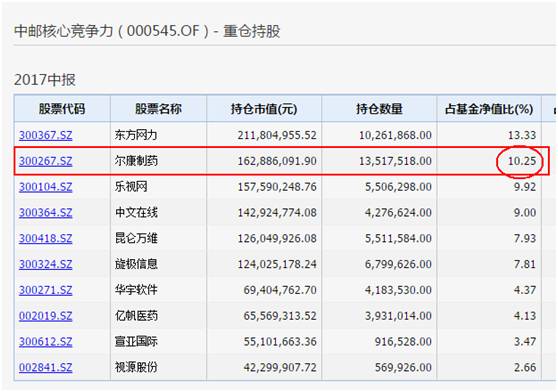558x392 pixels.
Task: Click holding quantity 5,511,584.00
Action: (398, 238)
